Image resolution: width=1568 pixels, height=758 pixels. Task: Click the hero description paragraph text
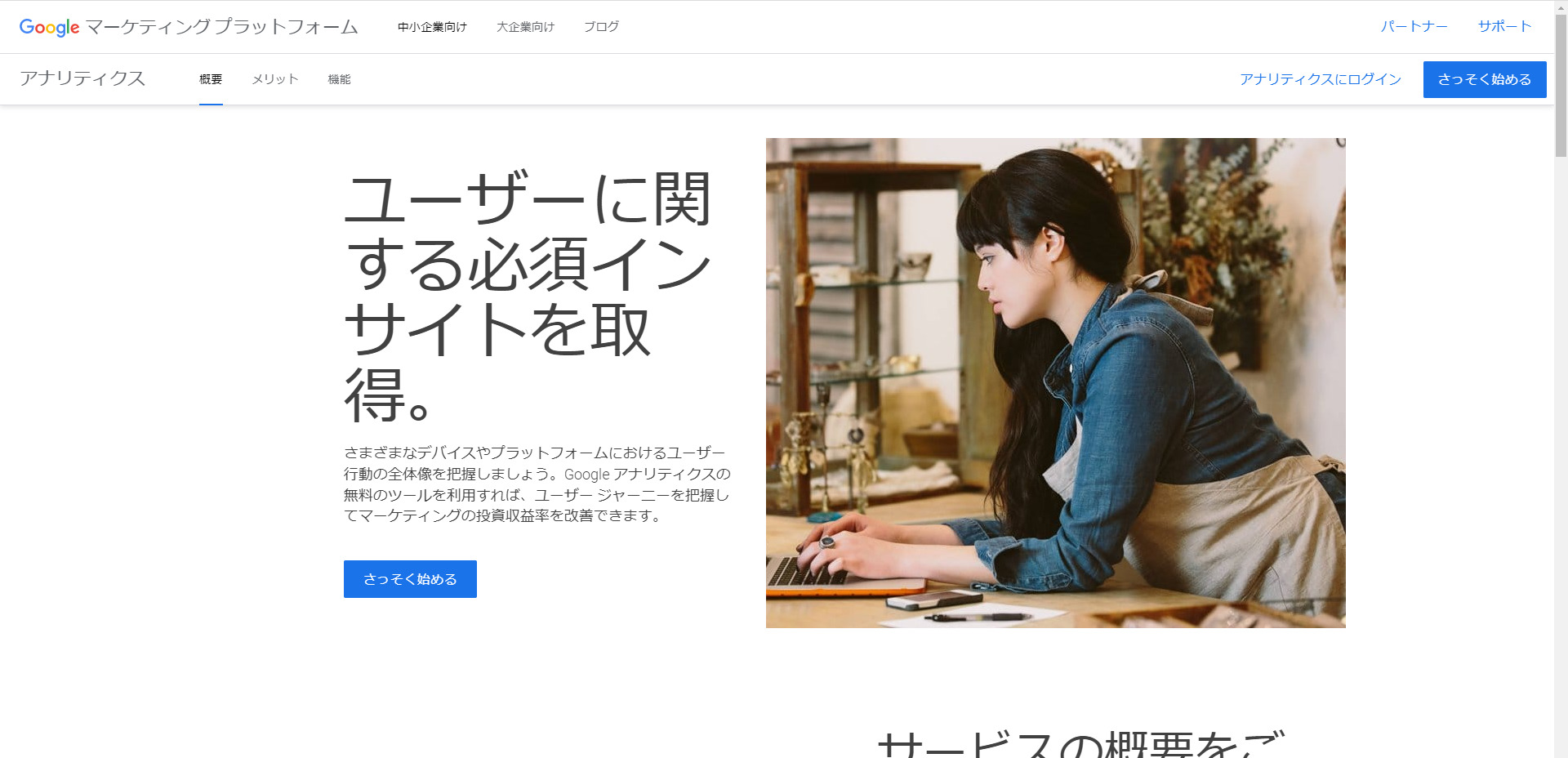pyautogui.click(x=537, y=484)
